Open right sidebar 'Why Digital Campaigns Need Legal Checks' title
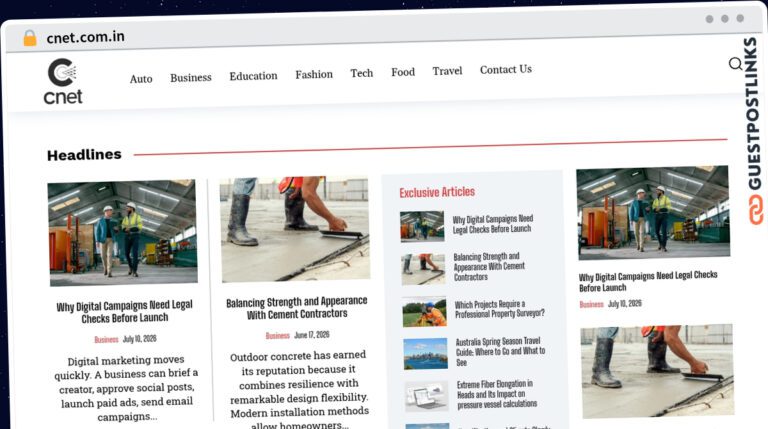The height and width of the screenshot is (429, 768). tap(648, 281)
